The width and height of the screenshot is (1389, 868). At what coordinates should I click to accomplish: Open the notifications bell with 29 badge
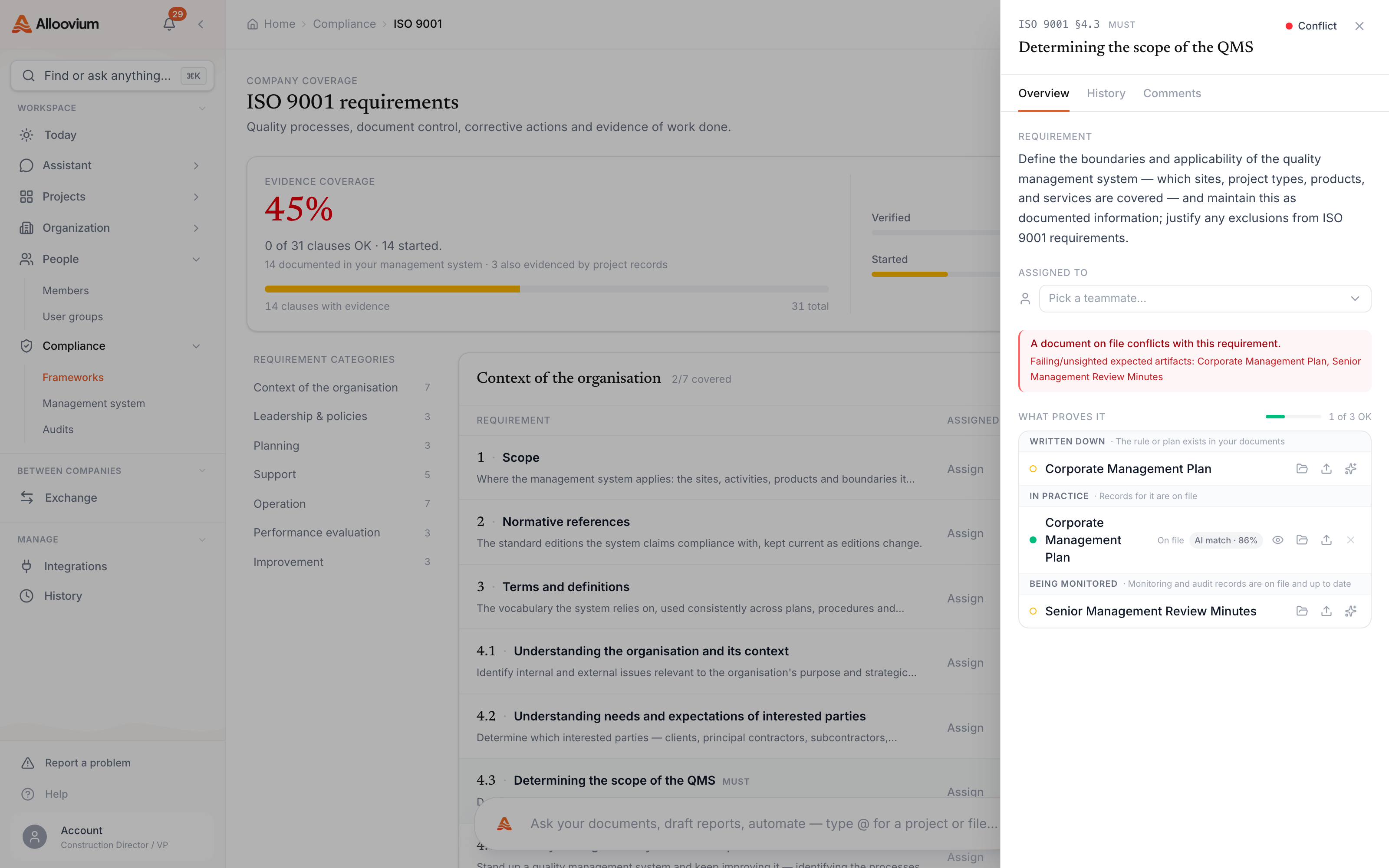169,23
